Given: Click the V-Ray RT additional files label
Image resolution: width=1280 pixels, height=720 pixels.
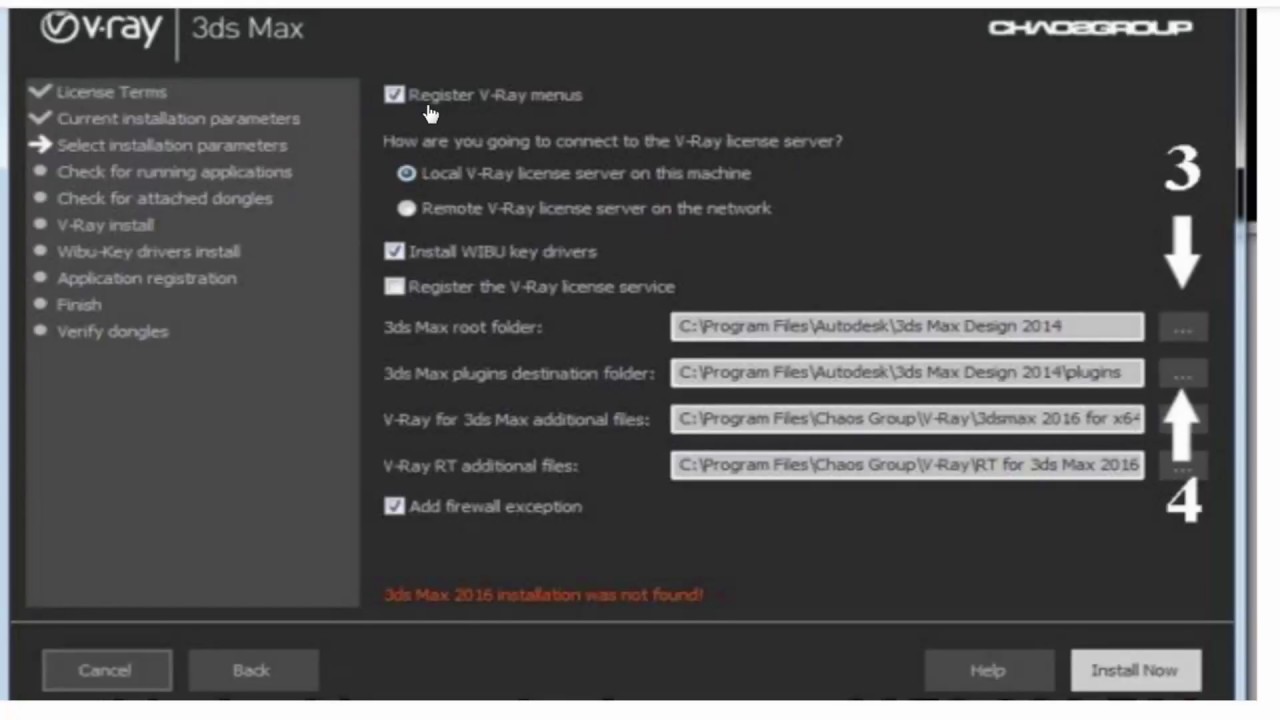Looking at the screenshot, I should click(481, 467).
